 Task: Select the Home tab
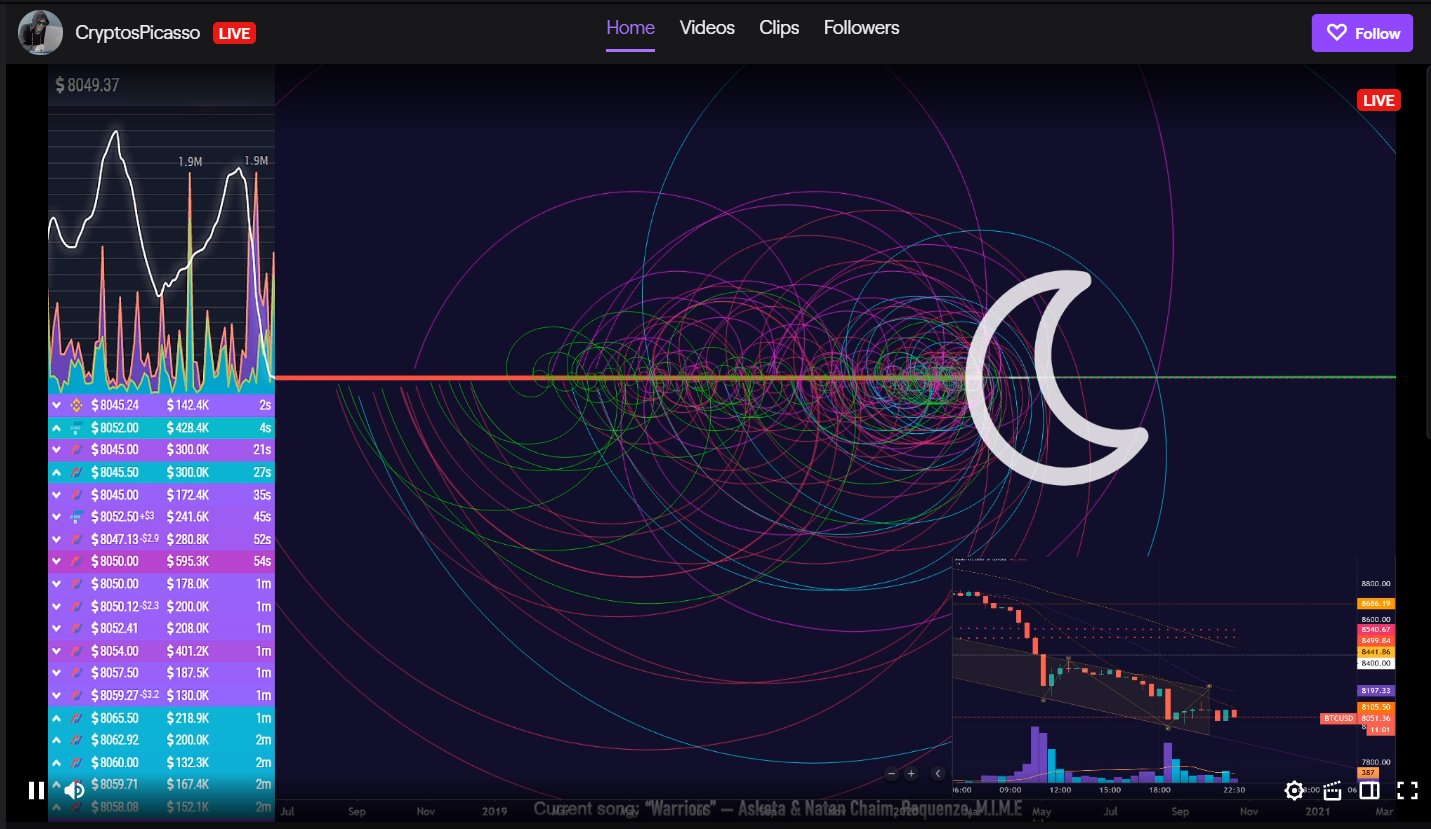point(630,28)
